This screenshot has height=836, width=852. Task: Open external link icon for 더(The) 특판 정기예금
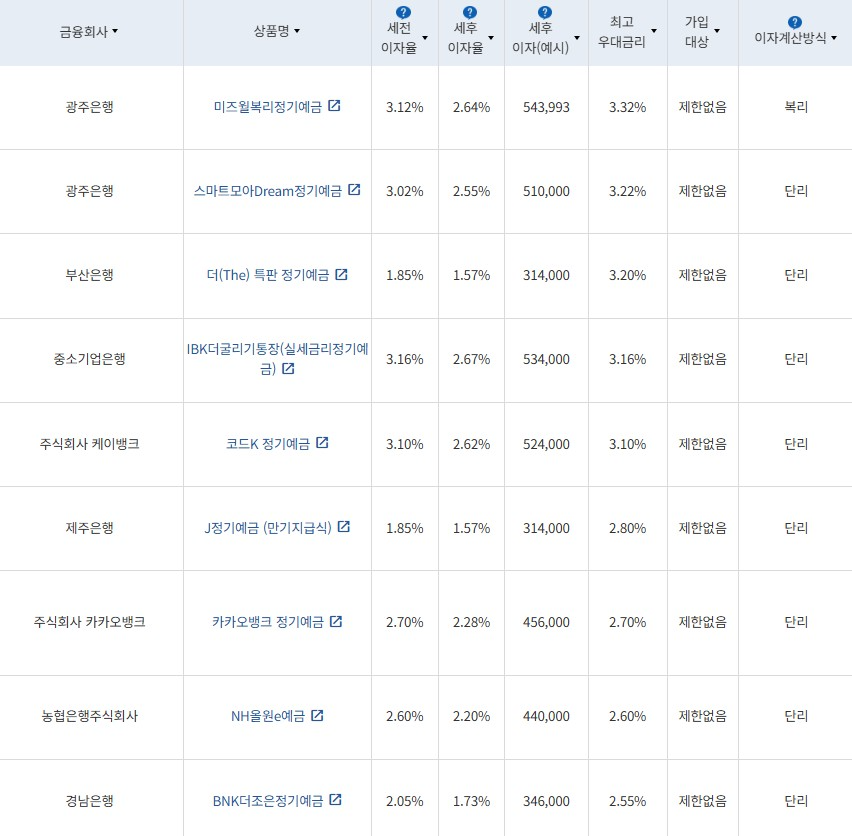click(x=341, y=274)
